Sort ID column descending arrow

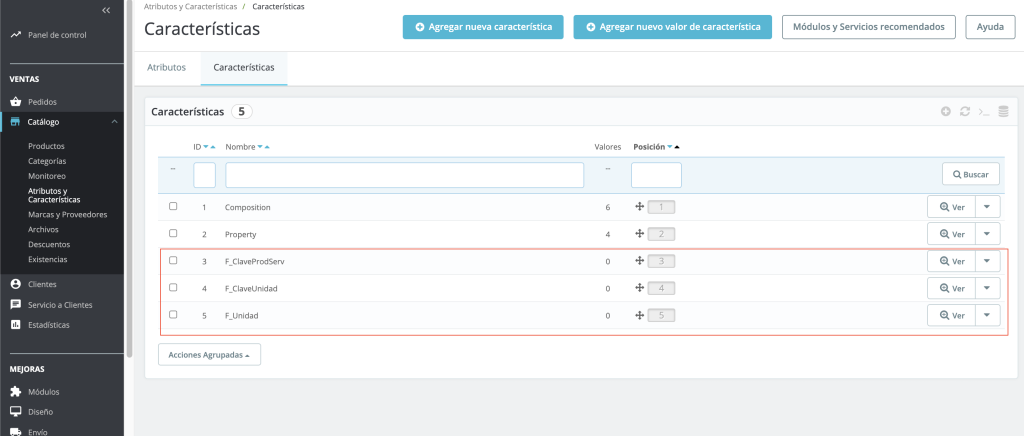tap(206, 147)
